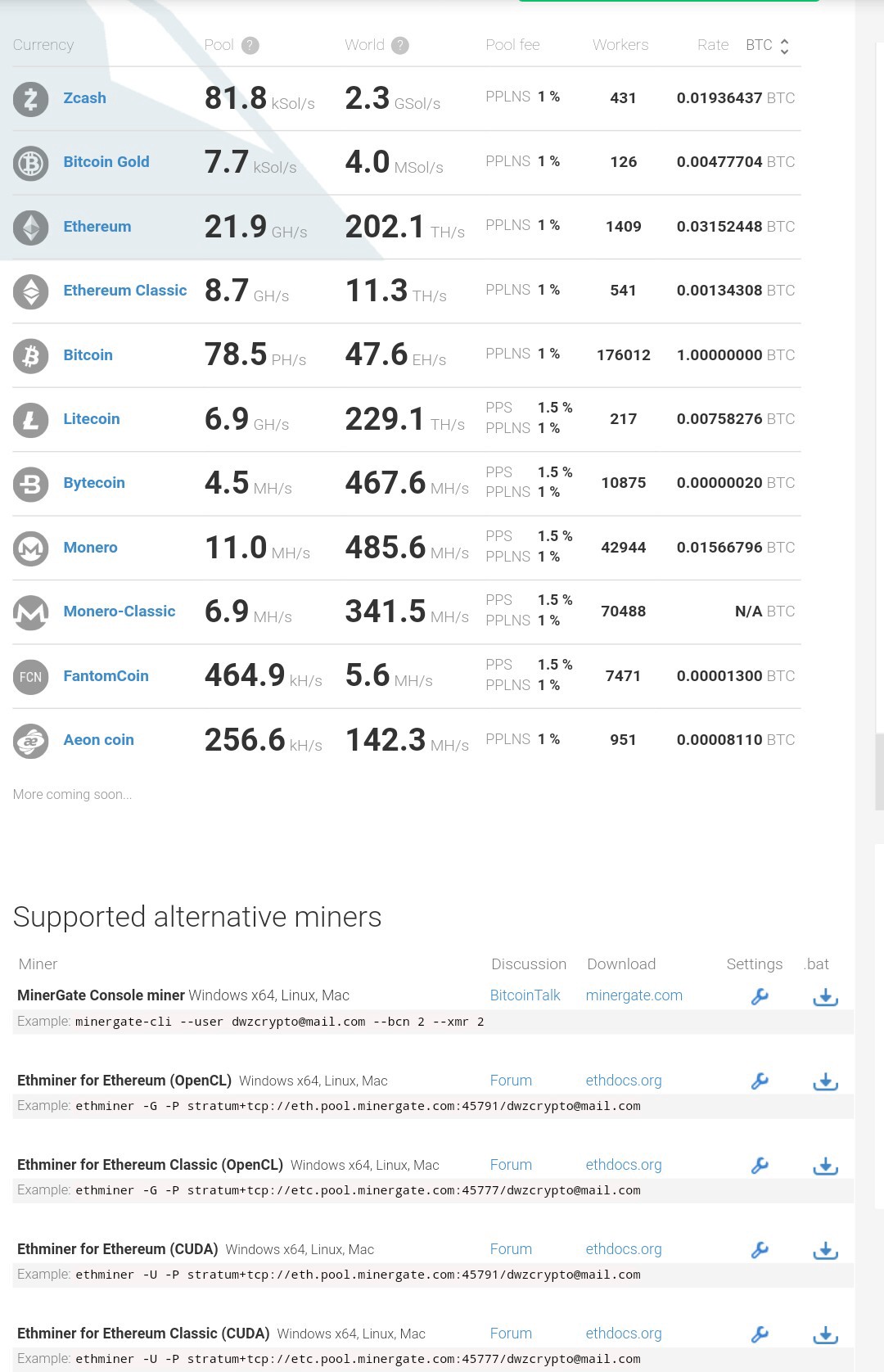Click the Currency column header
This screenshot has height=1372, width=884.
[43, 45]
